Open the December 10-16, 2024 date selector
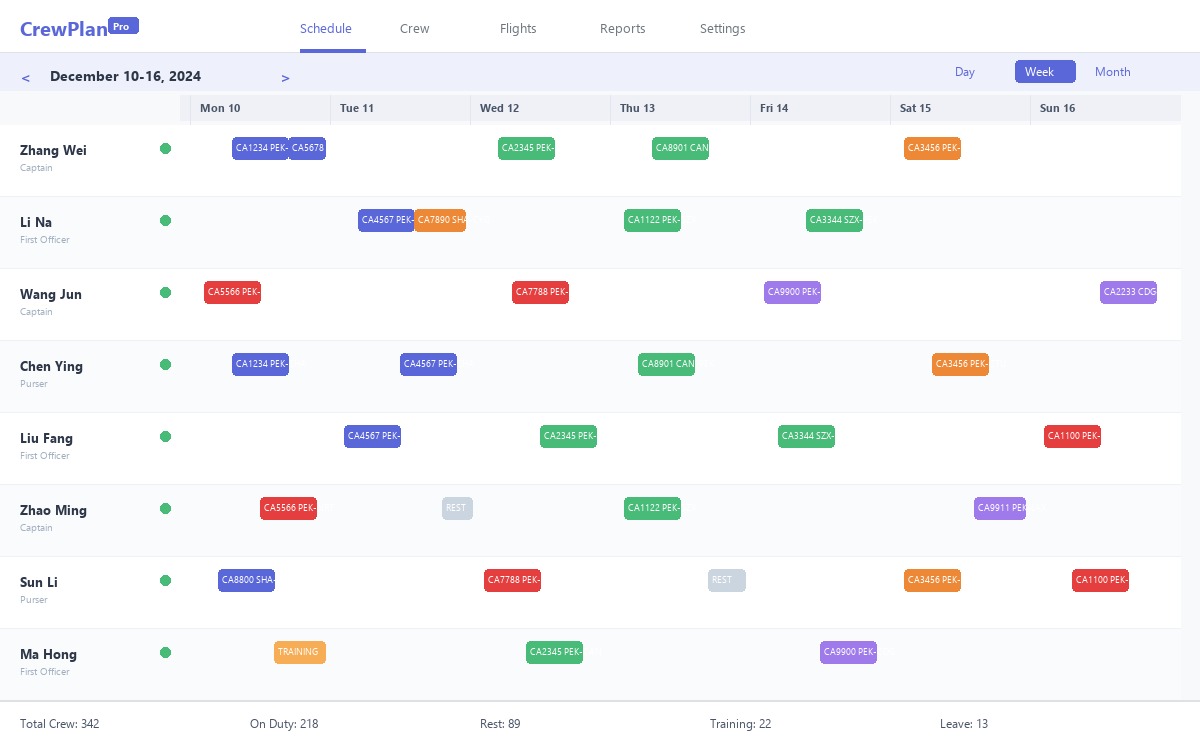The image size is (1200, 750). (x=126, y=76)
